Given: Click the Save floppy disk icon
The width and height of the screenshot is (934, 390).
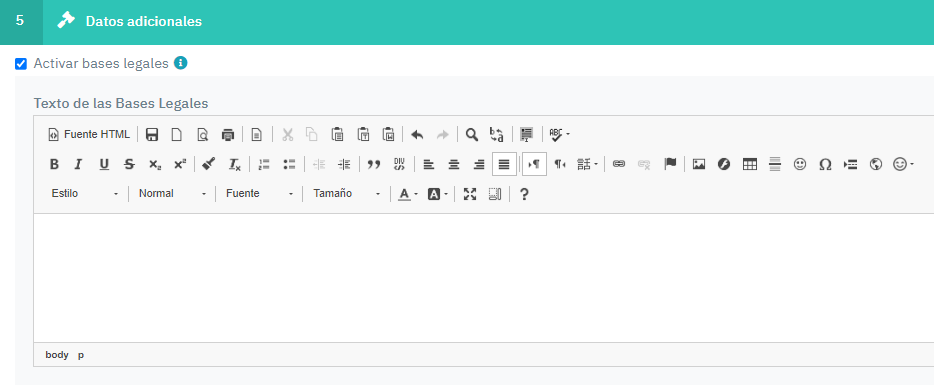Looking at the screenshot, I should click(x=152, y=135).
